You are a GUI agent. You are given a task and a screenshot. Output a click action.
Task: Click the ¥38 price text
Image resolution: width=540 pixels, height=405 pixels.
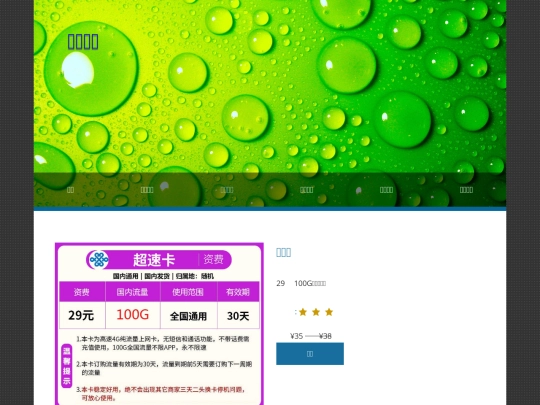[x=325, y=336]
